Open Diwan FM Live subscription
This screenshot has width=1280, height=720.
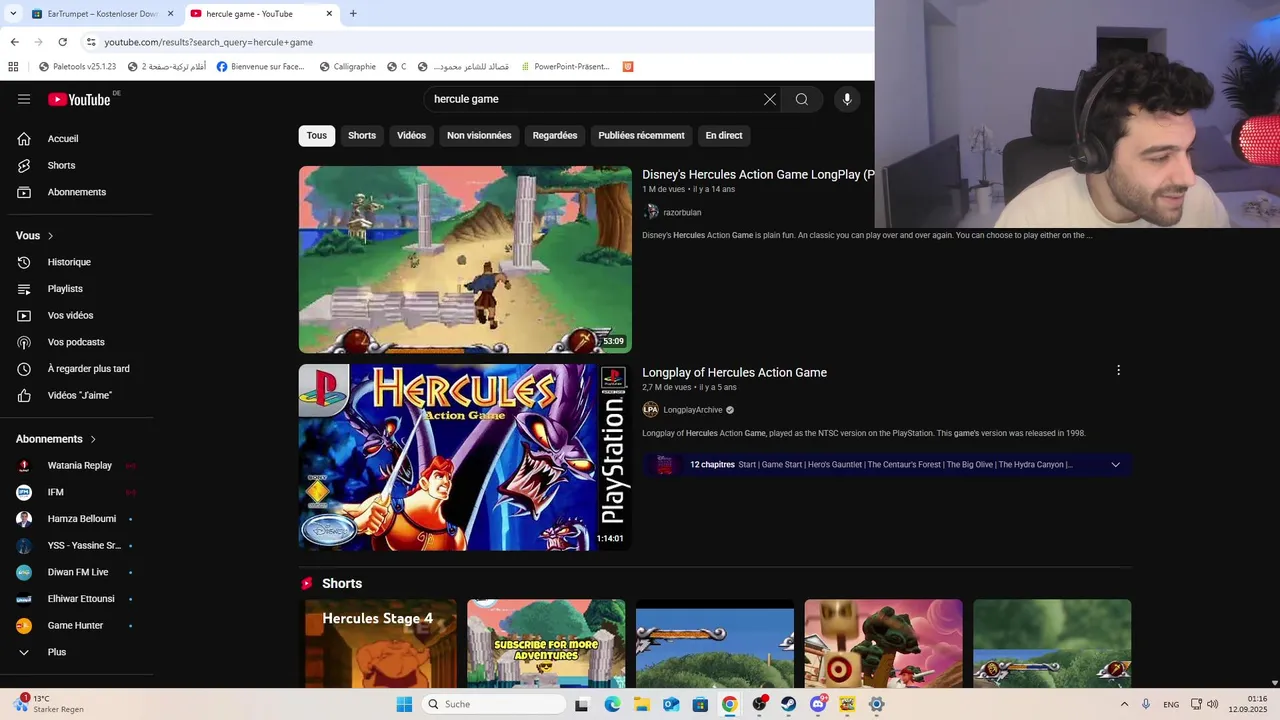(78, 572)
